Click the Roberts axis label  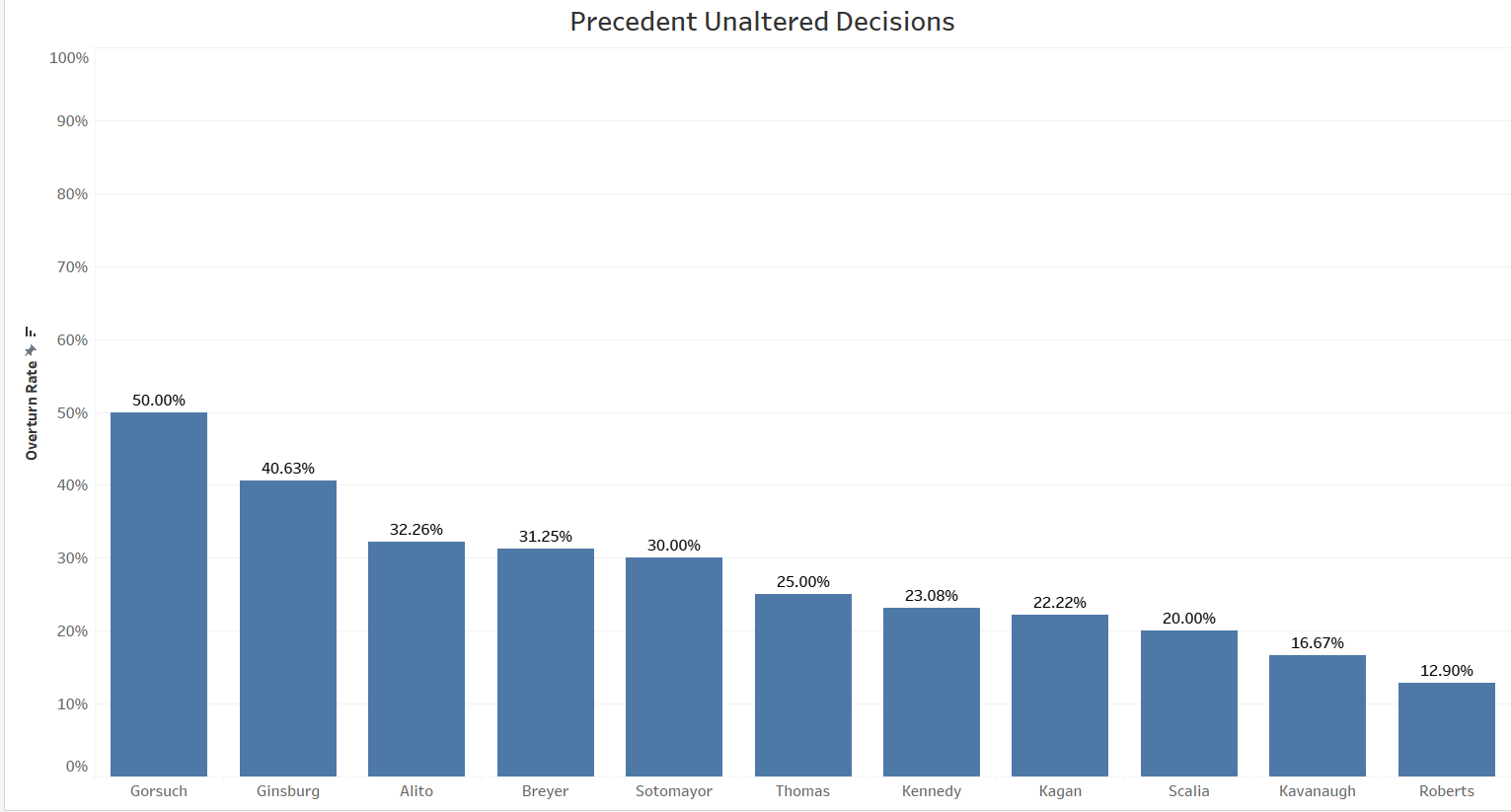(1447, 791)
